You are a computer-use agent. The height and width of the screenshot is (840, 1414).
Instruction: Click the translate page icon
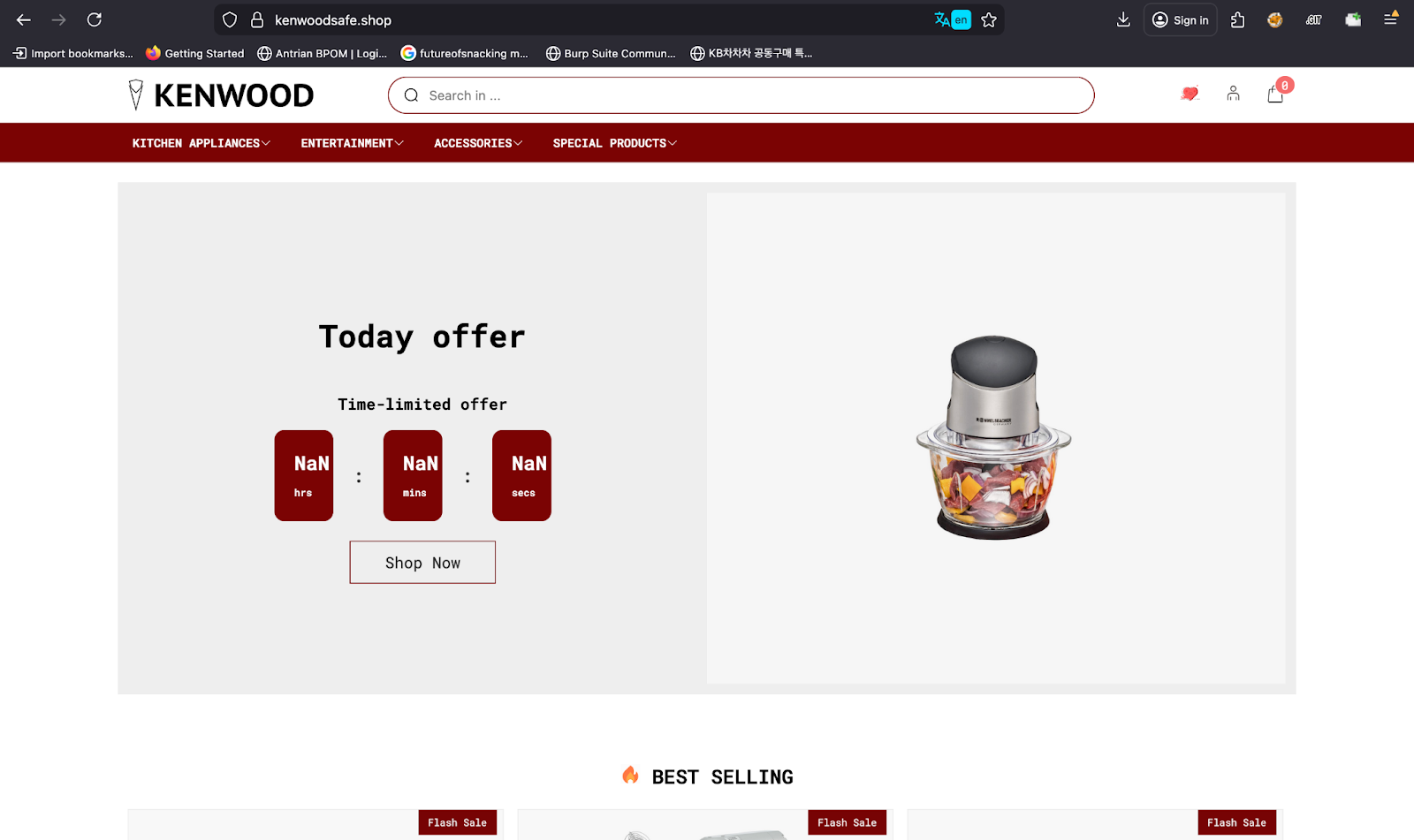pos(952,19)
